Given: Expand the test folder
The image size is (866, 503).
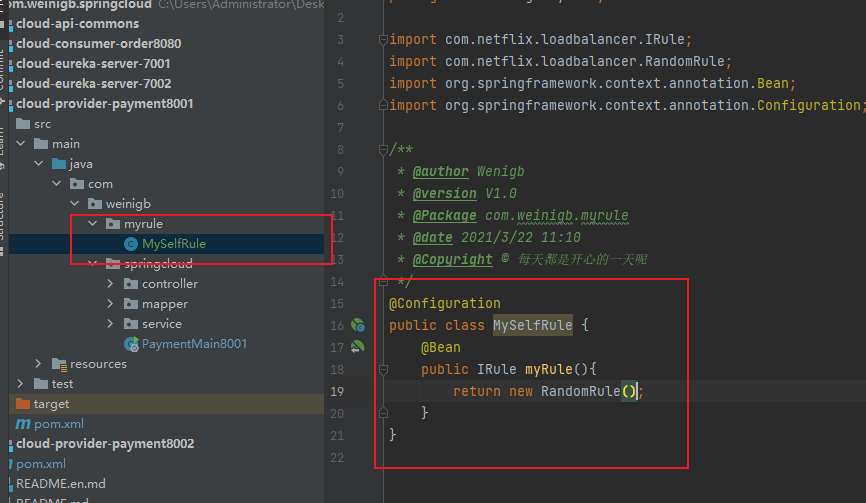Looking at the screenshot, I should coord(20,384).
